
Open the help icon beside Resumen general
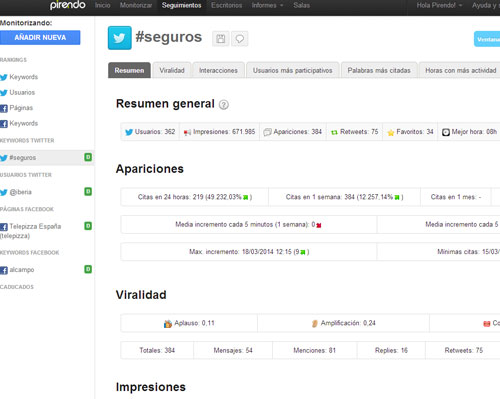(224, 105)
